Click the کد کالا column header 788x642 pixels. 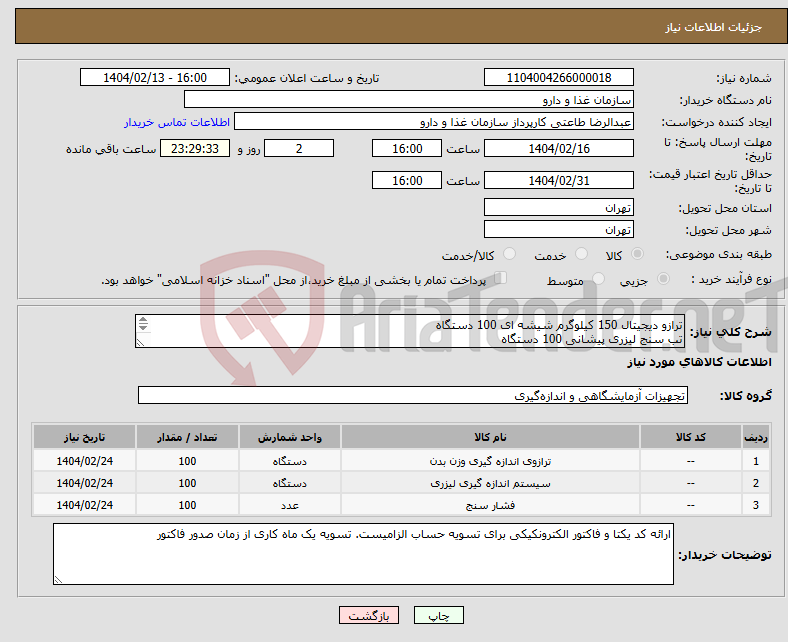(691, 437)
